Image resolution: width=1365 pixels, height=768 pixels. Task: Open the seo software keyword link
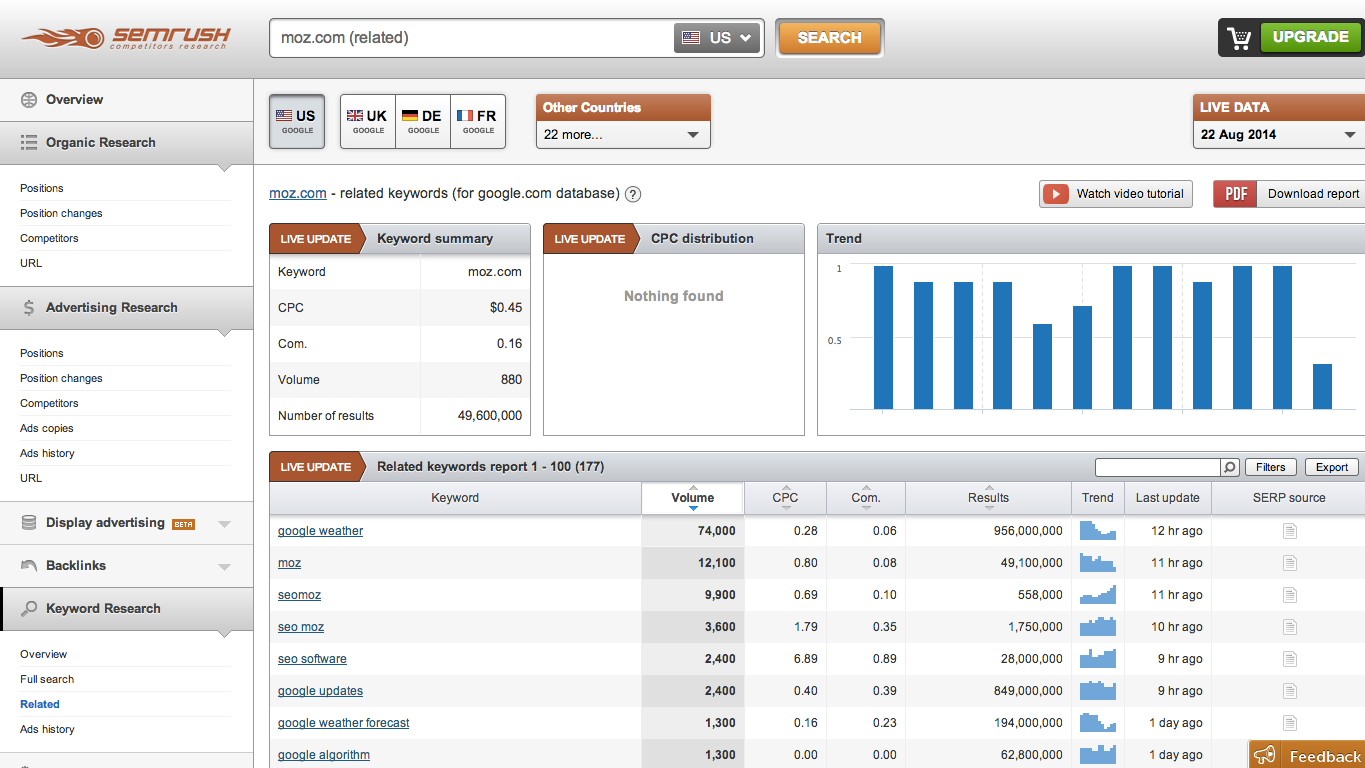tap(312, 659)
